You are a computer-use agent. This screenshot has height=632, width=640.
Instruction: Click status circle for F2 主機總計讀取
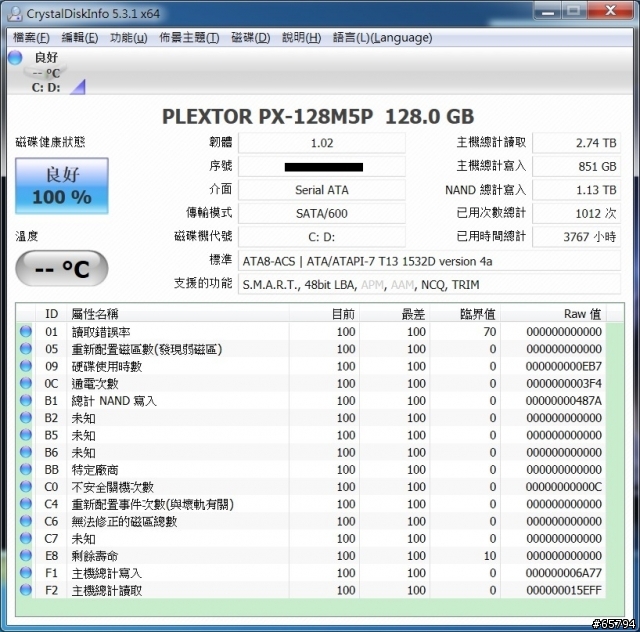coord(26,590)
